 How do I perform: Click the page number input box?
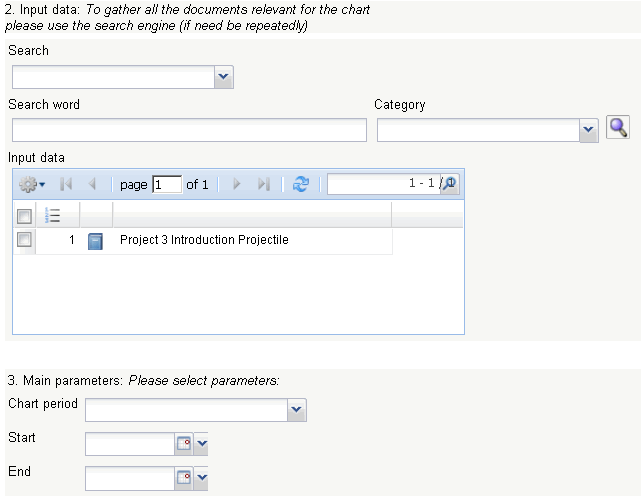click(166, 184)
